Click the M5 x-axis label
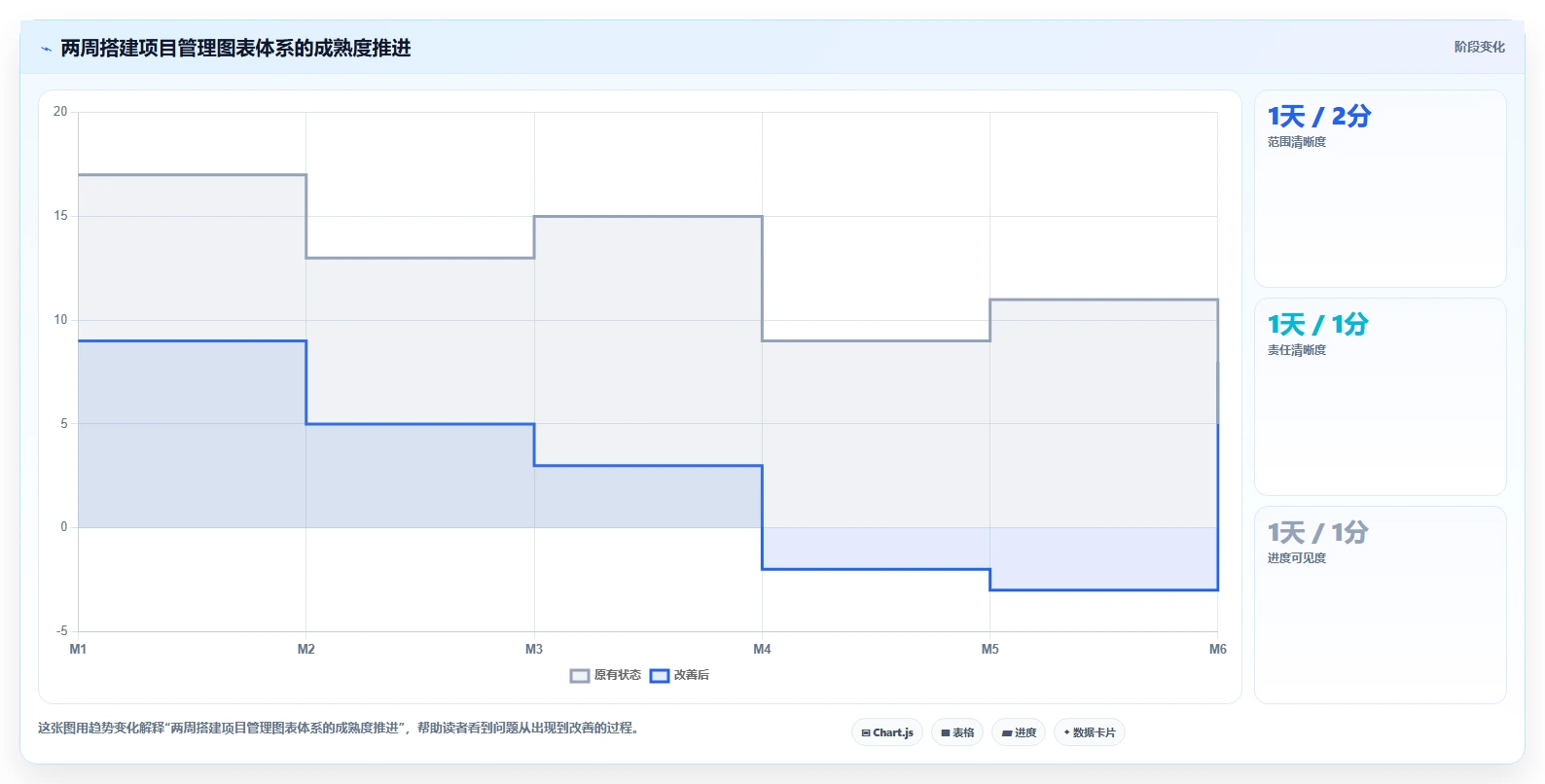 click(x=989, y=649)
